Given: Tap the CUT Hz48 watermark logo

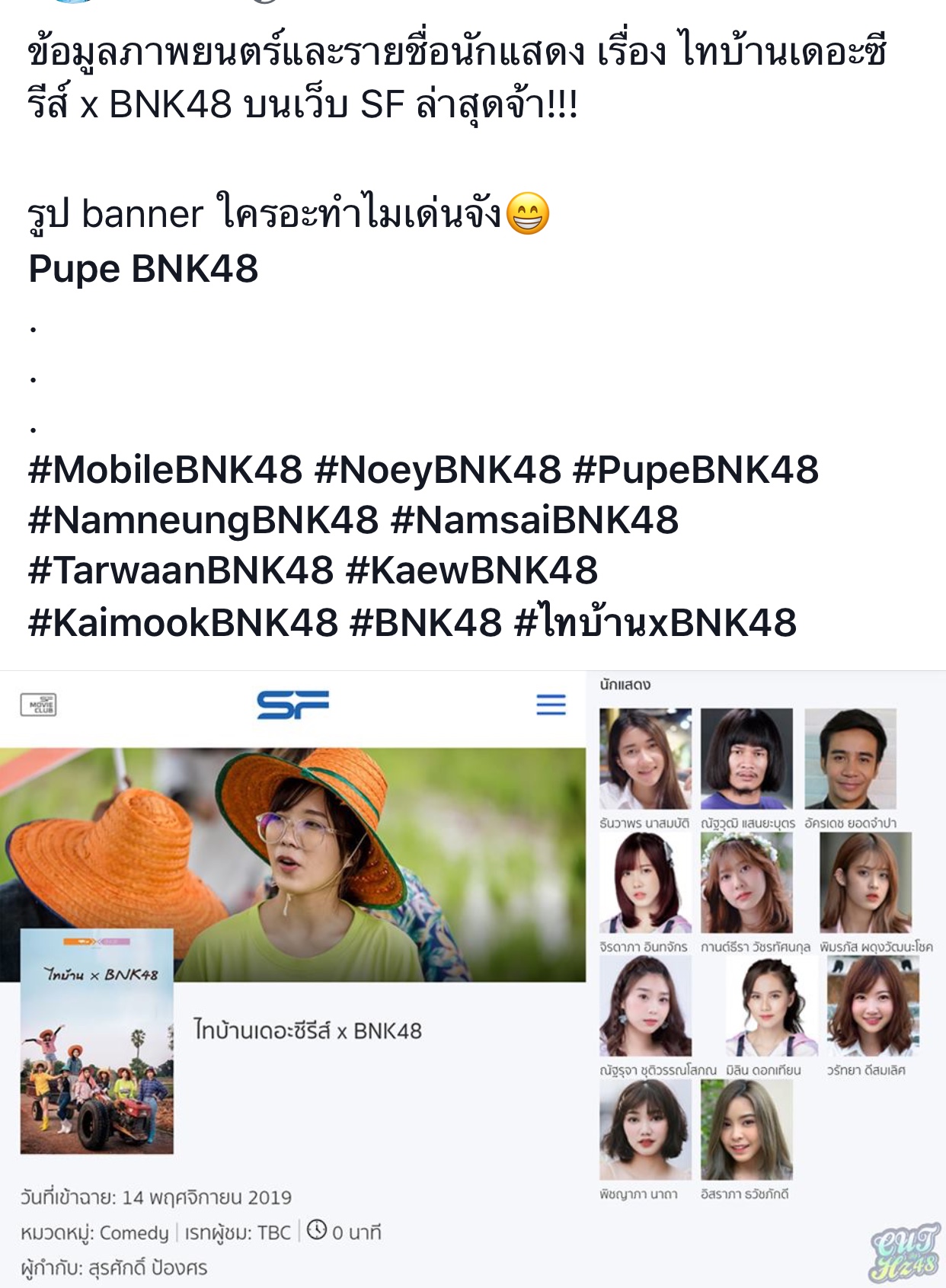Looking at the screenshot, I should pos(905,1253).
